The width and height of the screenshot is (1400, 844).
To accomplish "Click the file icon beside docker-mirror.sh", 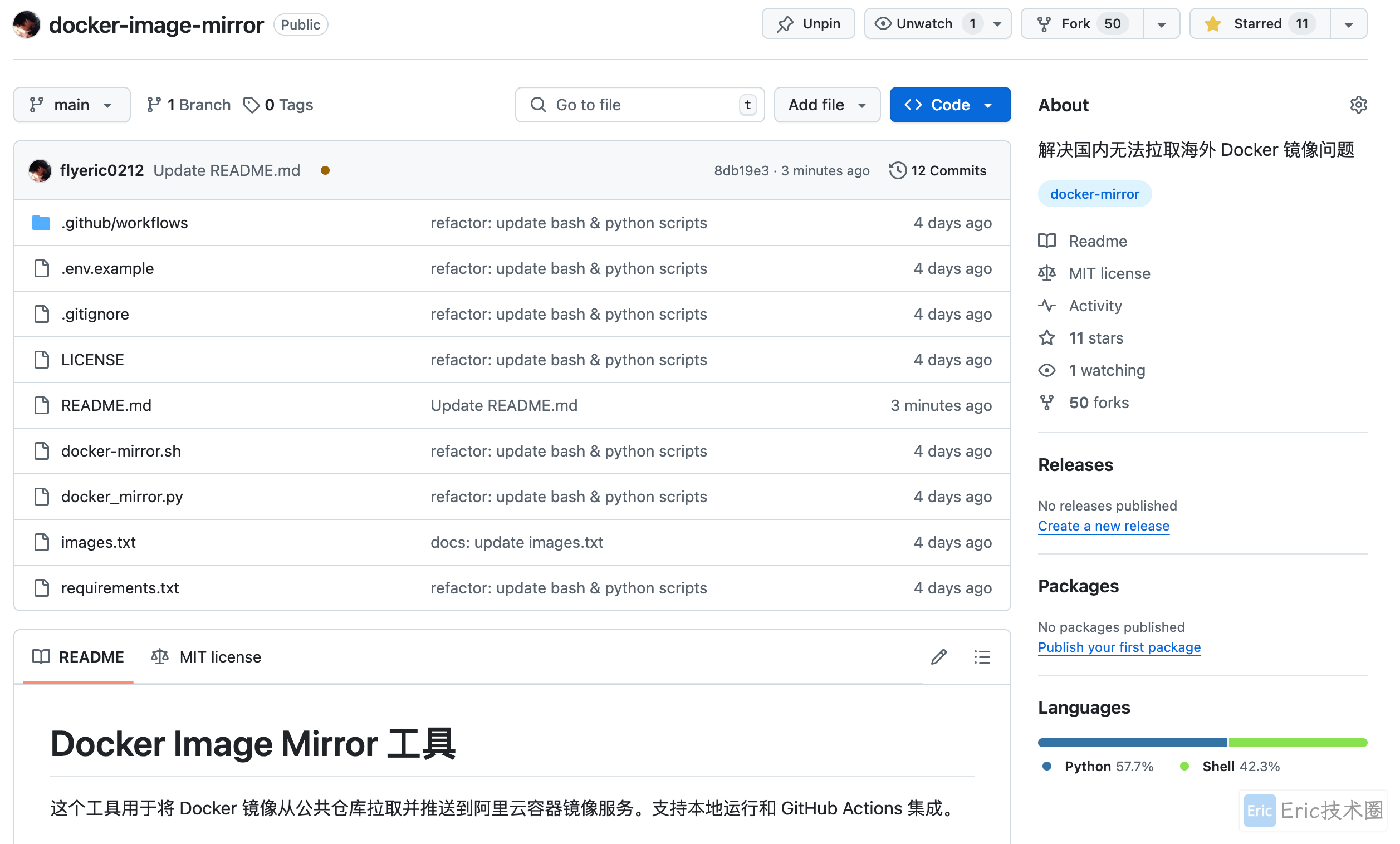I will pos(41,450).
